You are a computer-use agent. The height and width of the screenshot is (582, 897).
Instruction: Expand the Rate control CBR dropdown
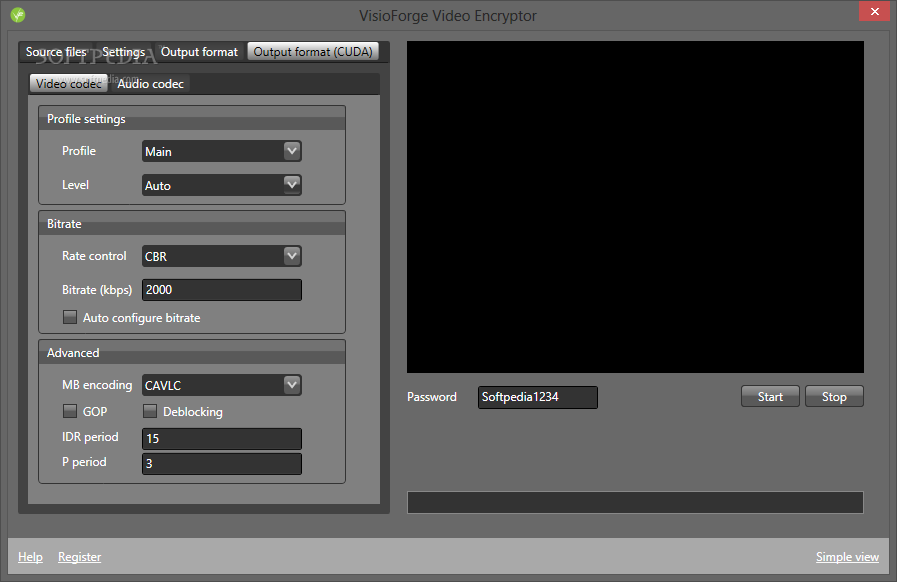pos(221,256)
